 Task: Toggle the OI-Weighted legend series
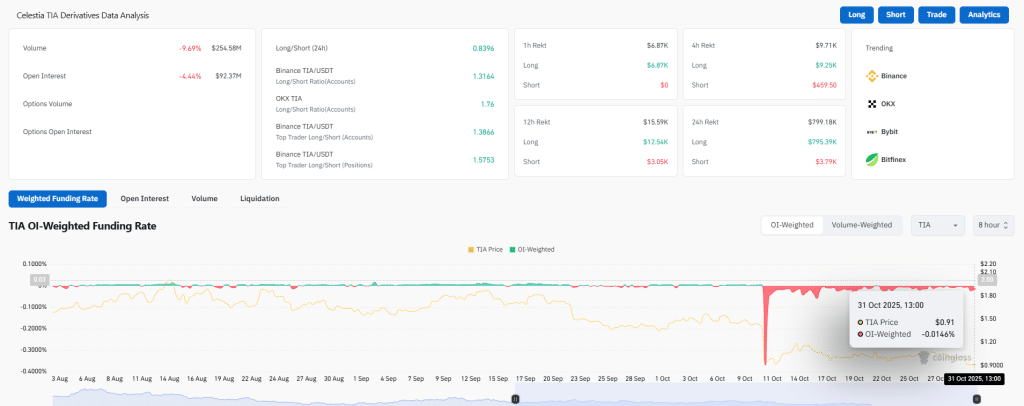(x=531, y=249)
